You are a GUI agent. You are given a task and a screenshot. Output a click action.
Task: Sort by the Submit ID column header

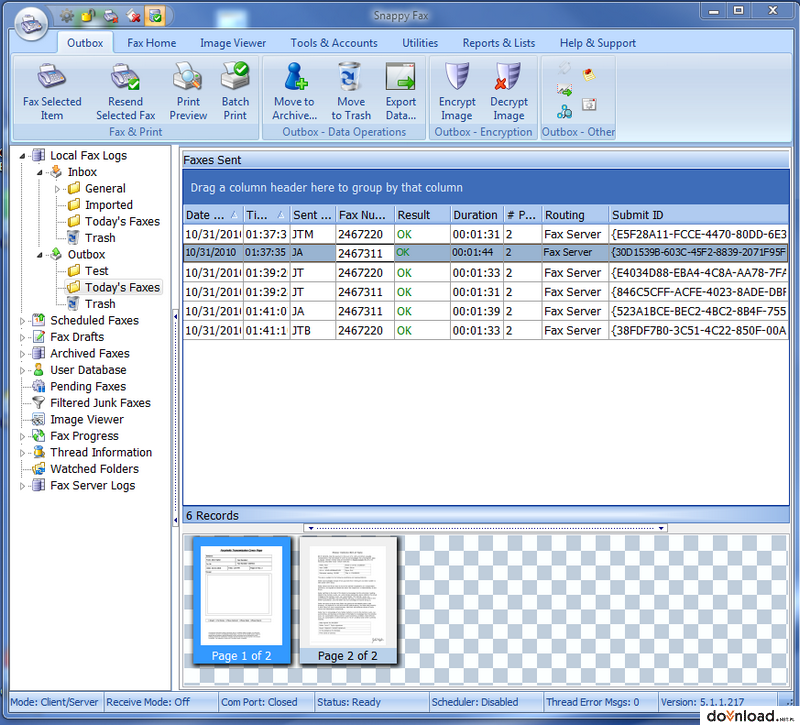[698, 215]
